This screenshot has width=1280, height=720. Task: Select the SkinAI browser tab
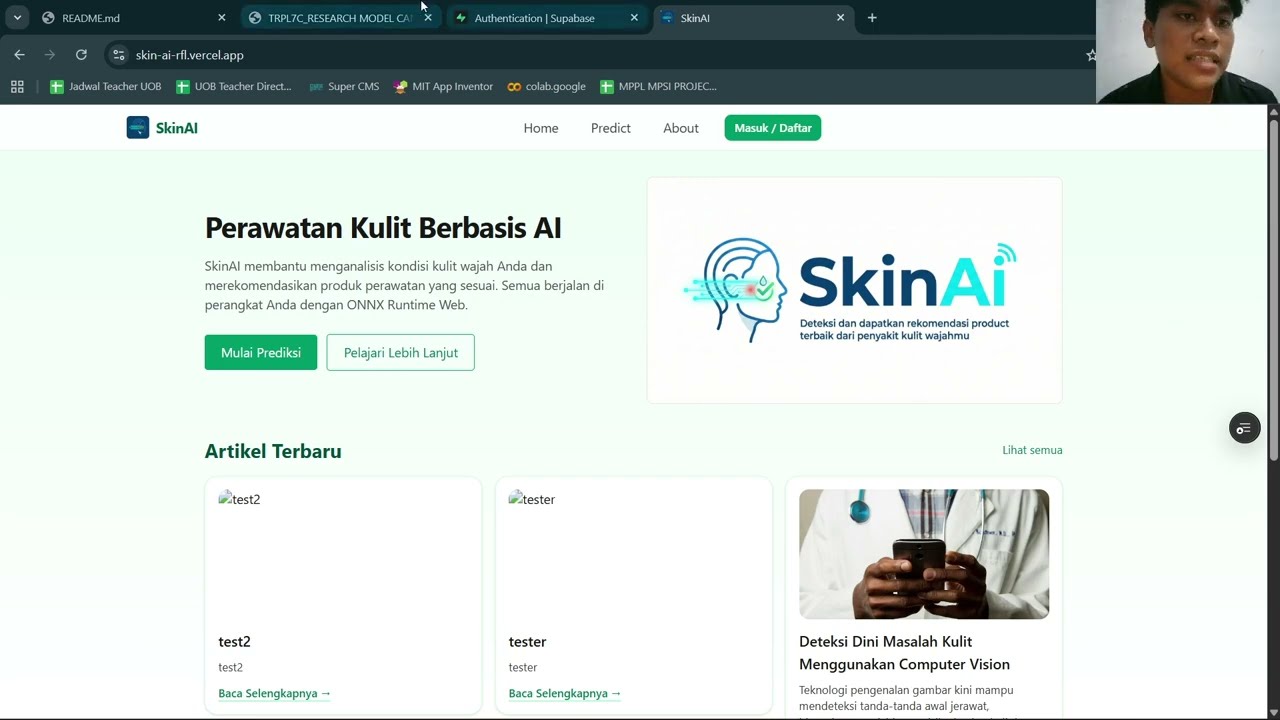point(752,18)
